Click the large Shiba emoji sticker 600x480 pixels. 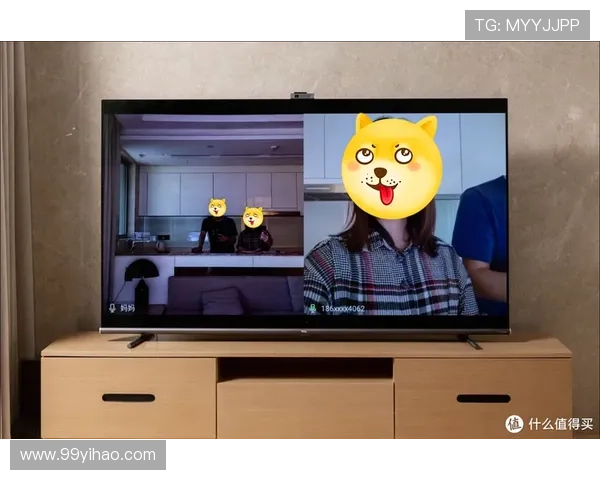click(x=391, y=165)
